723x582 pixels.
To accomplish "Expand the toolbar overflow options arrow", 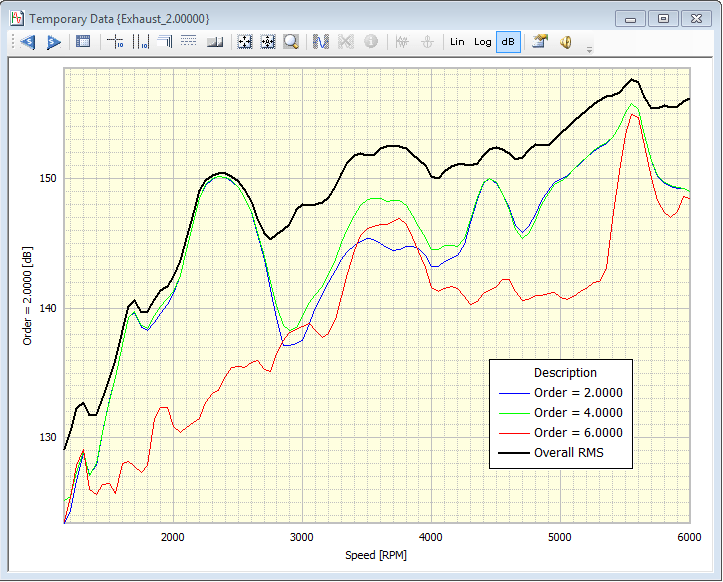I will tap(589, 48).
